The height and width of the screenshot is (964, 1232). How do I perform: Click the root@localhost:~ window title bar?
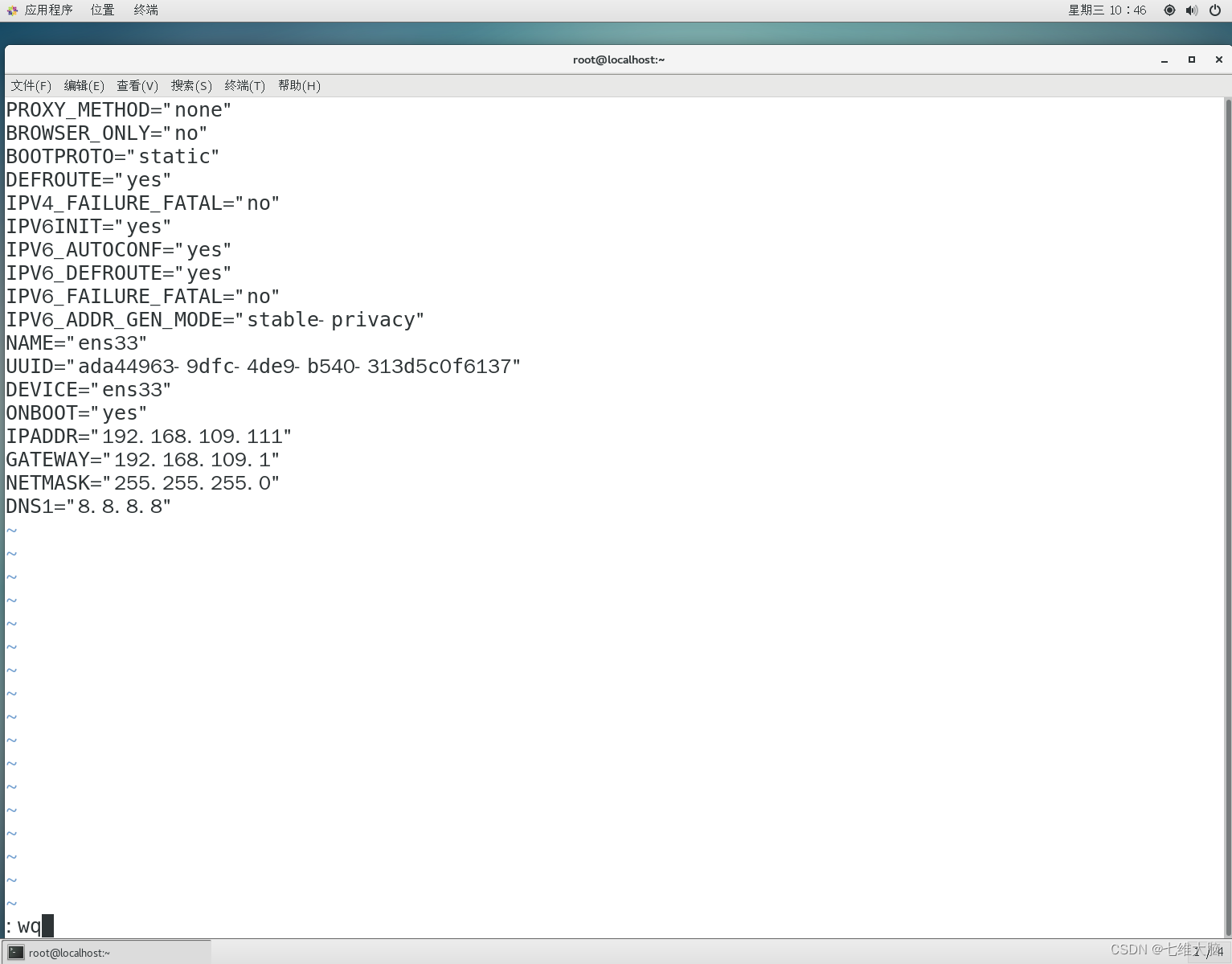coord(618,60)
